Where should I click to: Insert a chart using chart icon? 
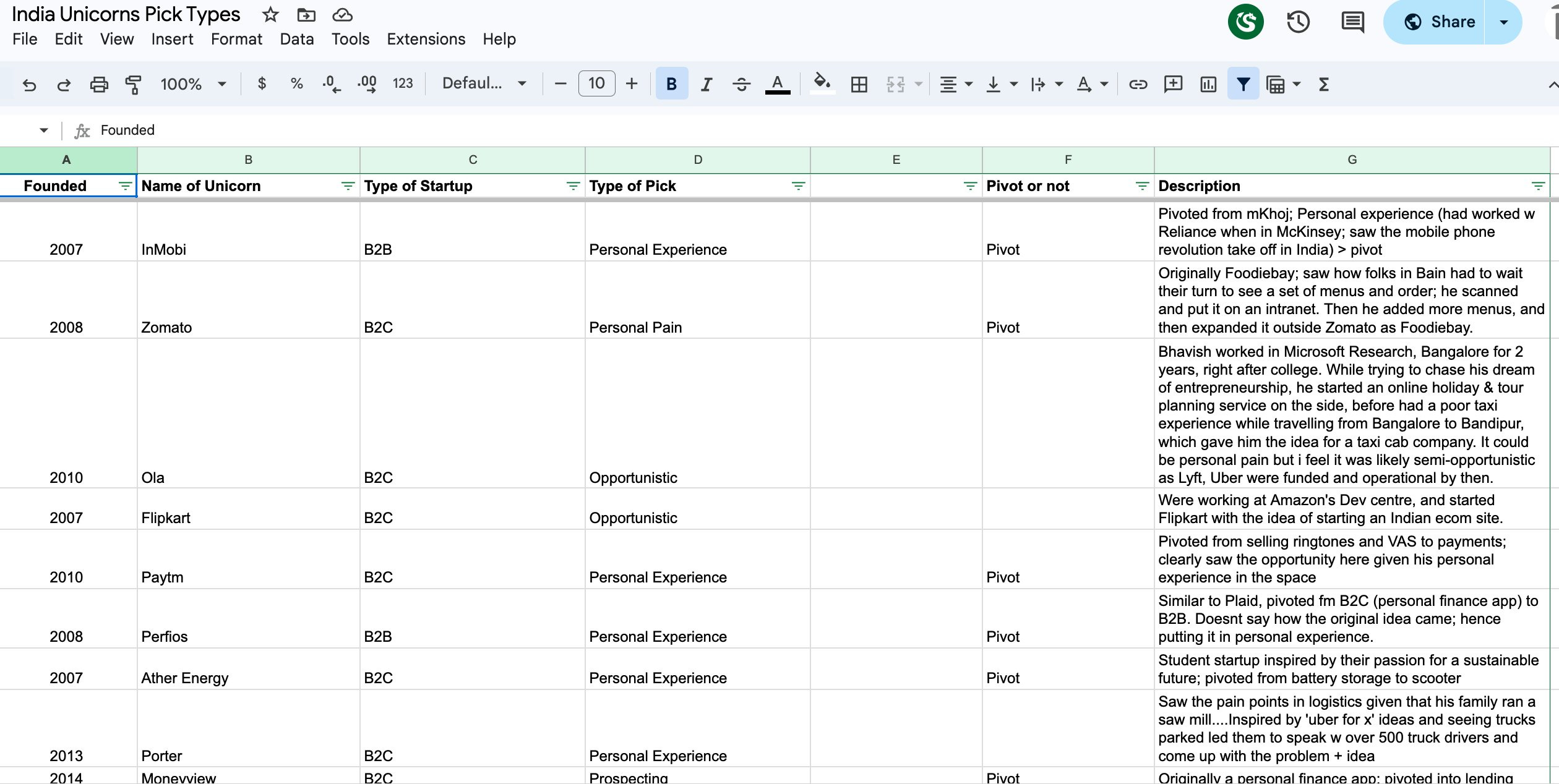(1208, 84)
